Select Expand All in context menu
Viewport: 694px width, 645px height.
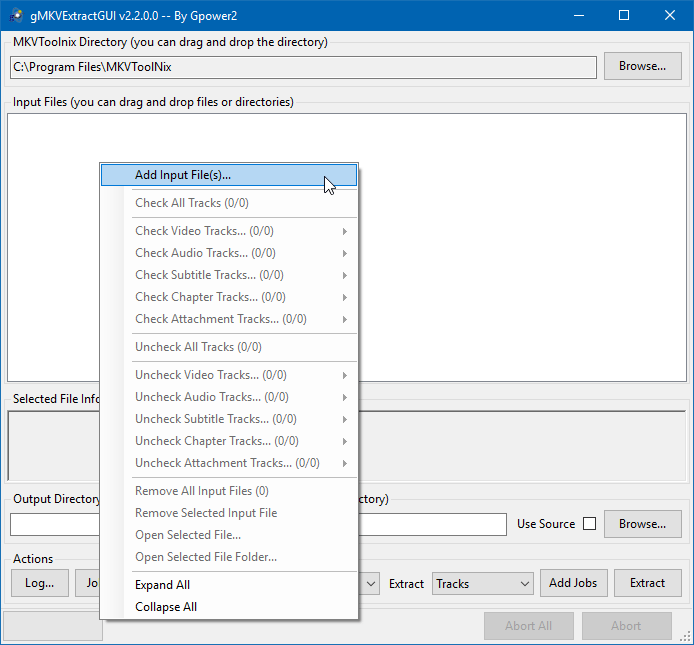[x=229, y=585]
